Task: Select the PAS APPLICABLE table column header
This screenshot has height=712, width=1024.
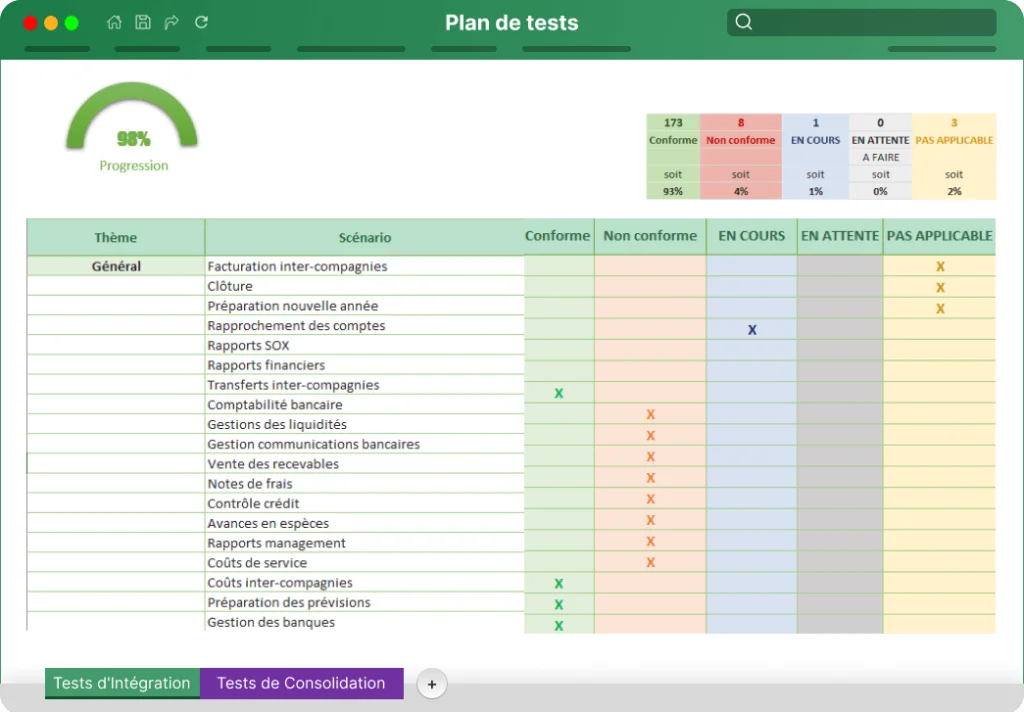Action: [939, 236]
